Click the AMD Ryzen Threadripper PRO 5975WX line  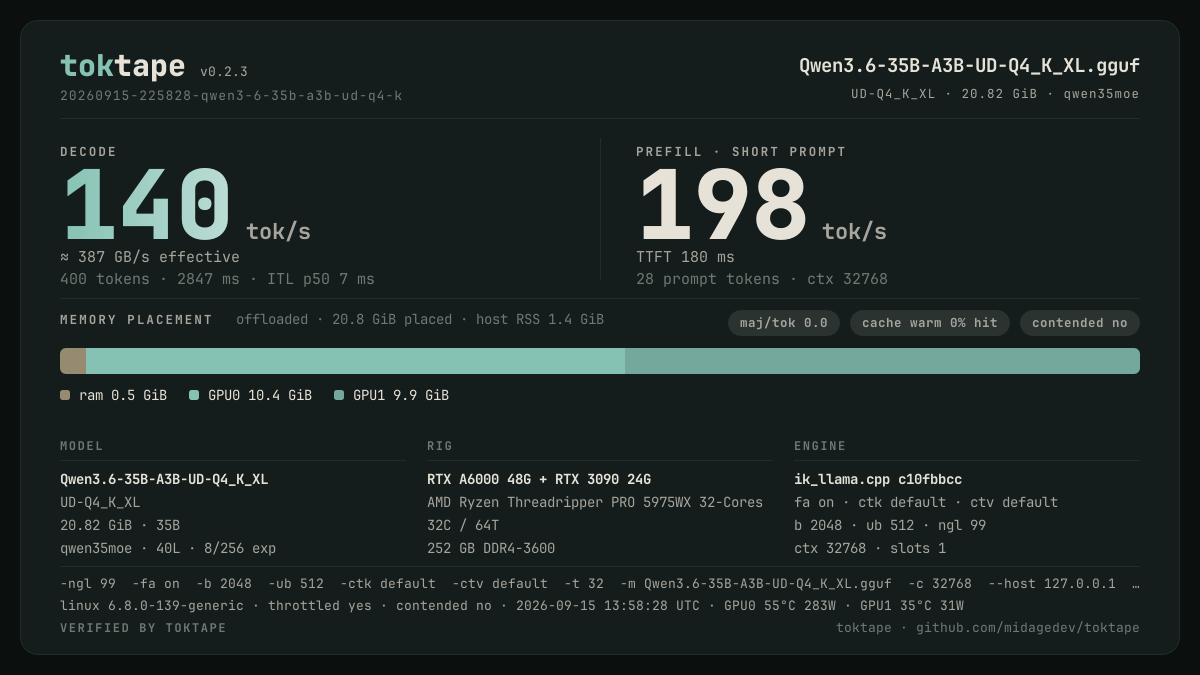(x=595, y=502)
